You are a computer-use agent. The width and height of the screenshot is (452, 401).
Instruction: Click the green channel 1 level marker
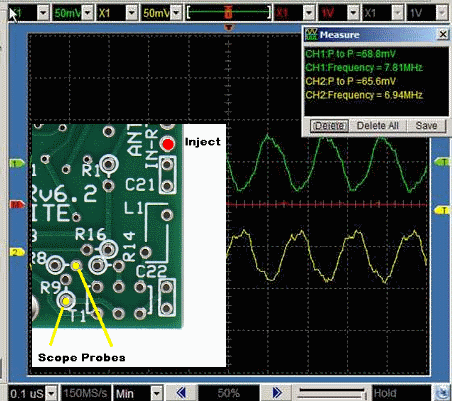[x=17, y=163]
